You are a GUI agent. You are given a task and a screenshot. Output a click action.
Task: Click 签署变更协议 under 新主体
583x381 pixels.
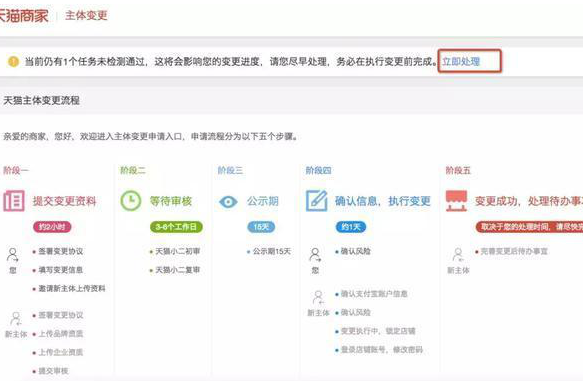tap(61, 315)
